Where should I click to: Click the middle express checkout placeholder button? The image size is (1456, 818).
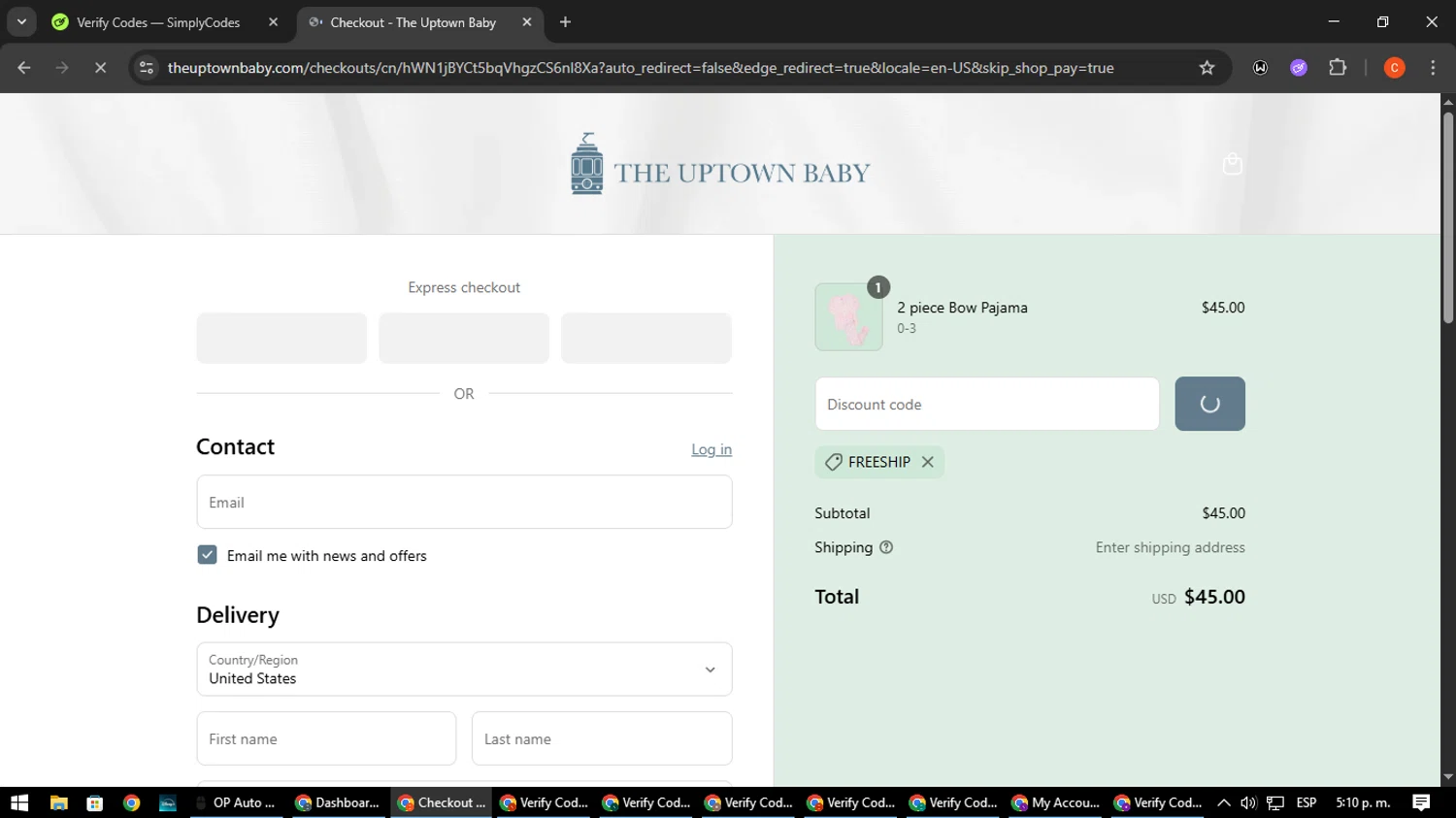[x=464, y=338]
